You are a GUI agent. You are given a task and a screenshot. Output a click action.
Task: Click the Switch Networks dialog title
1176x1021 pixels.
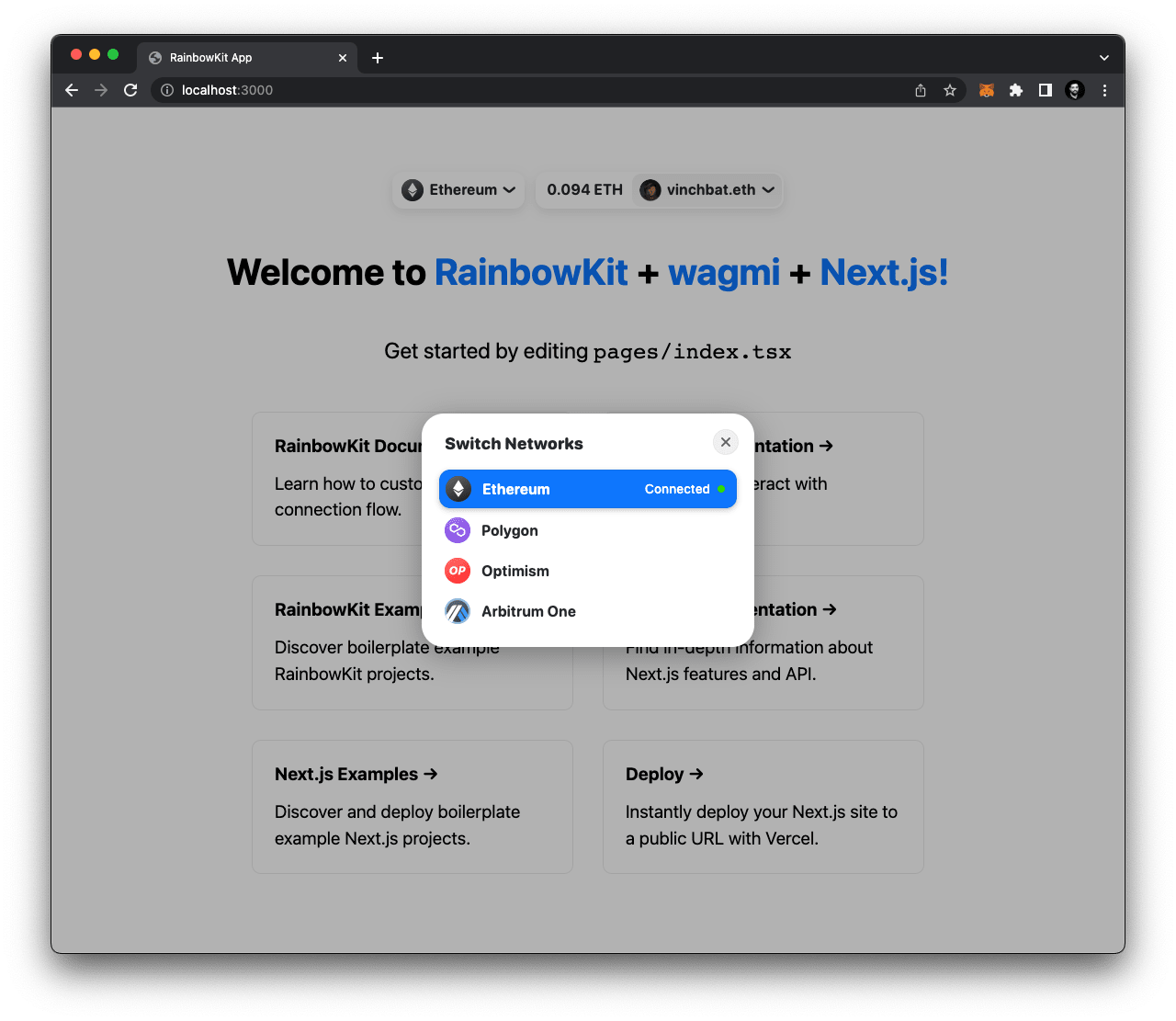[514, 444]
